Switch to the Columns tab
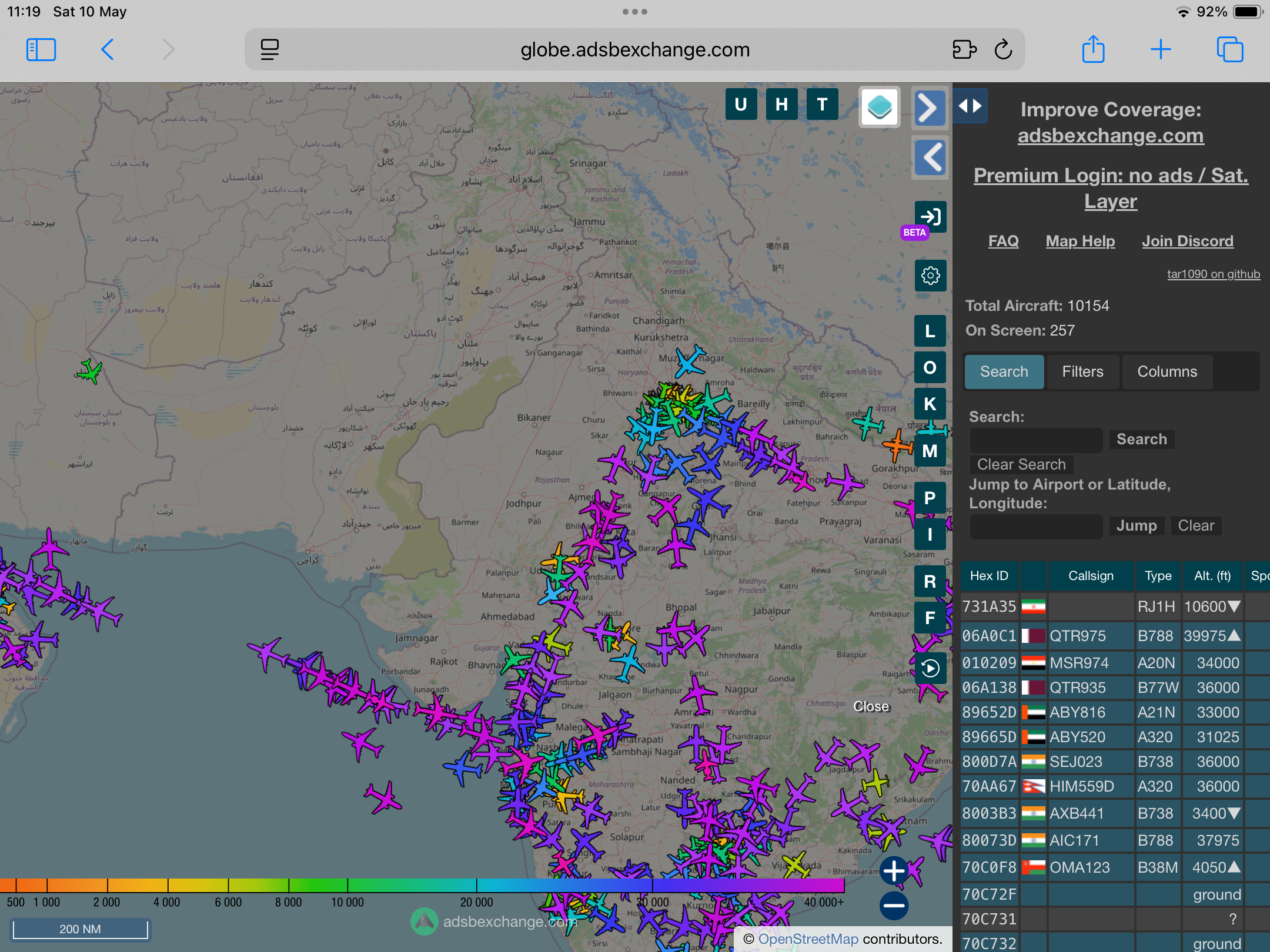This screenshot has width=1270, height=952. [x=1167, y=371]
